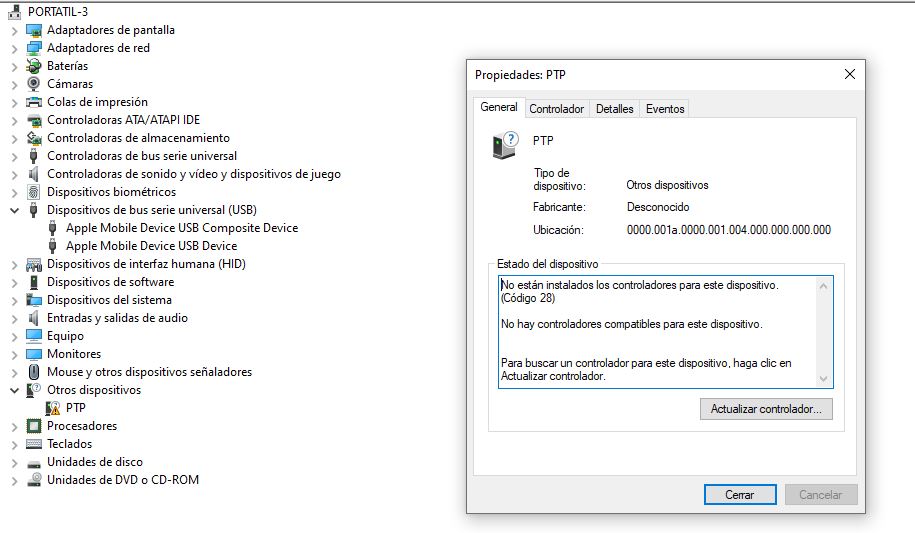Click the PTP warning device icon

(x=53, y=408)
